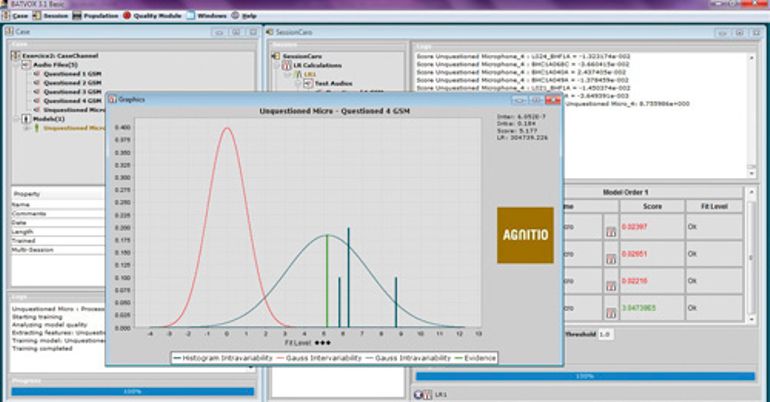Click the Help icon in the menu bar
The height and width of the screenshot is (402, 770).
pos(235,16)
